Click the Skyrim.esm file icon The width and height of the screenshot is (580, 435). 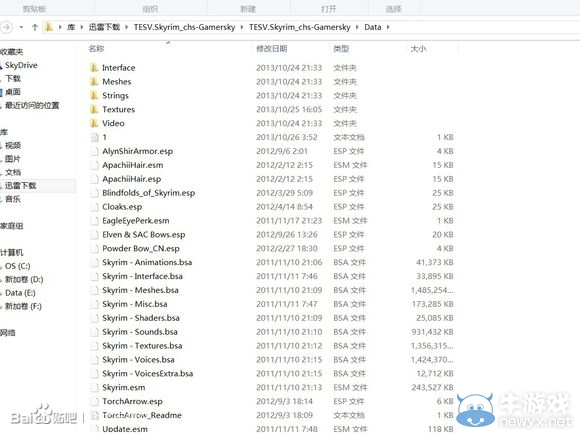[x=95, y=387]
